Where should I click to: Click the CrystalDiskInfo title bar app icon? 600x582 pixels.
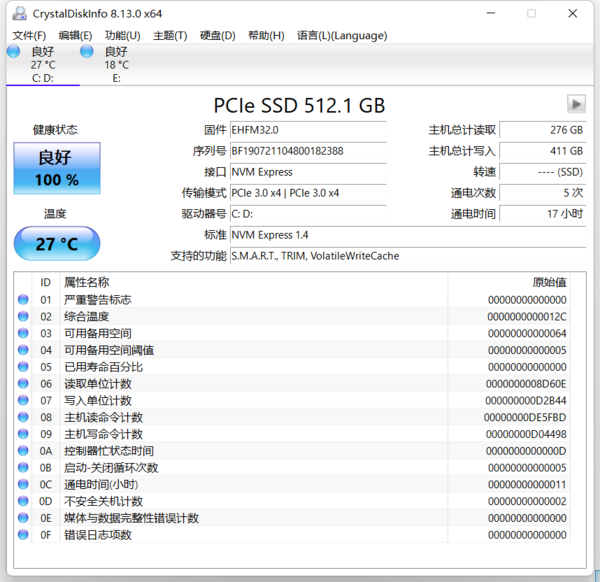click(x=19, y=14)
